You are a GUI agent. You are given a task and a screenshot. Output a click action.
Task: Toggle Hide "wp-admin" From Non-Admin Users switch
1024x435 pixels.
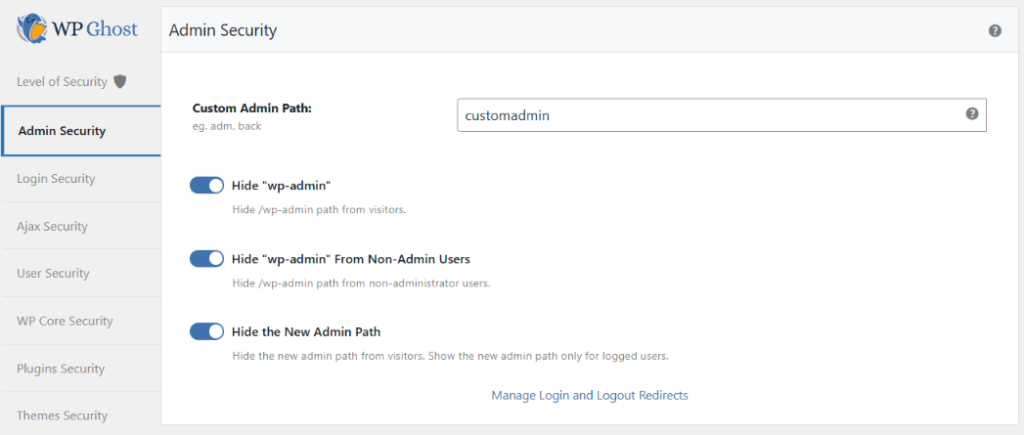[x=207, y=259]
